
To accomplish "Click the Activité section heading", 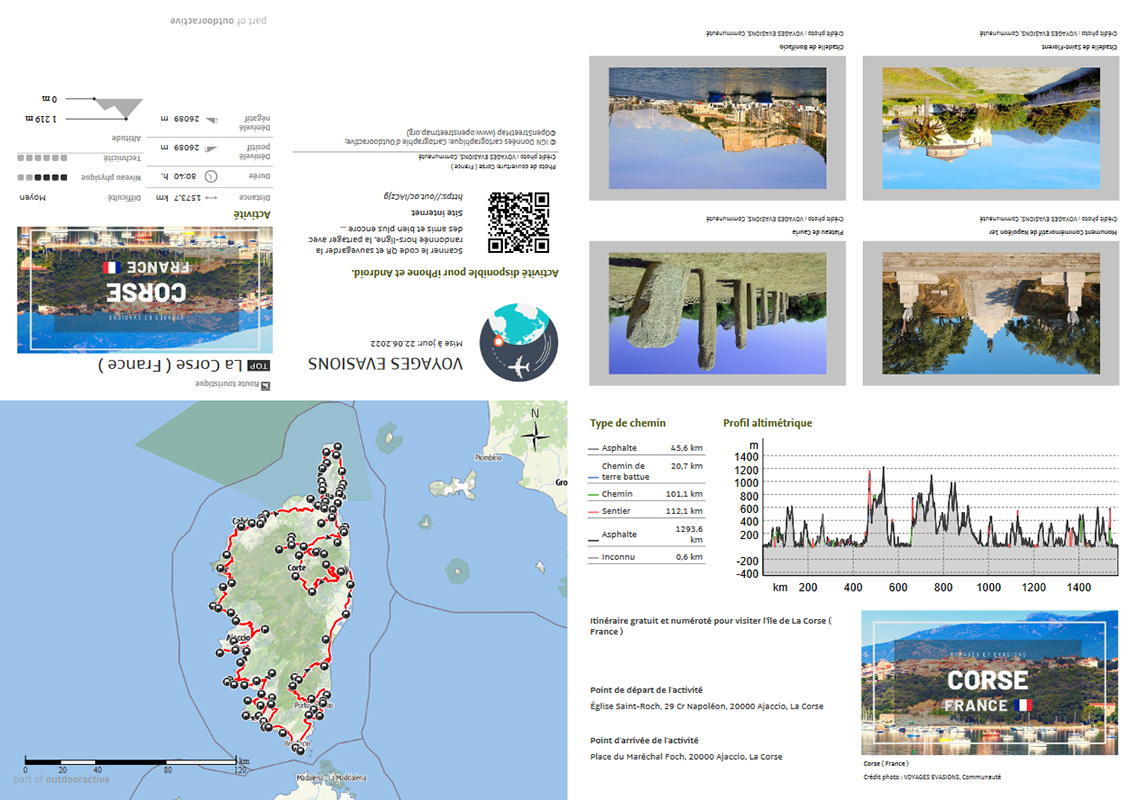I will click(252, 215).
